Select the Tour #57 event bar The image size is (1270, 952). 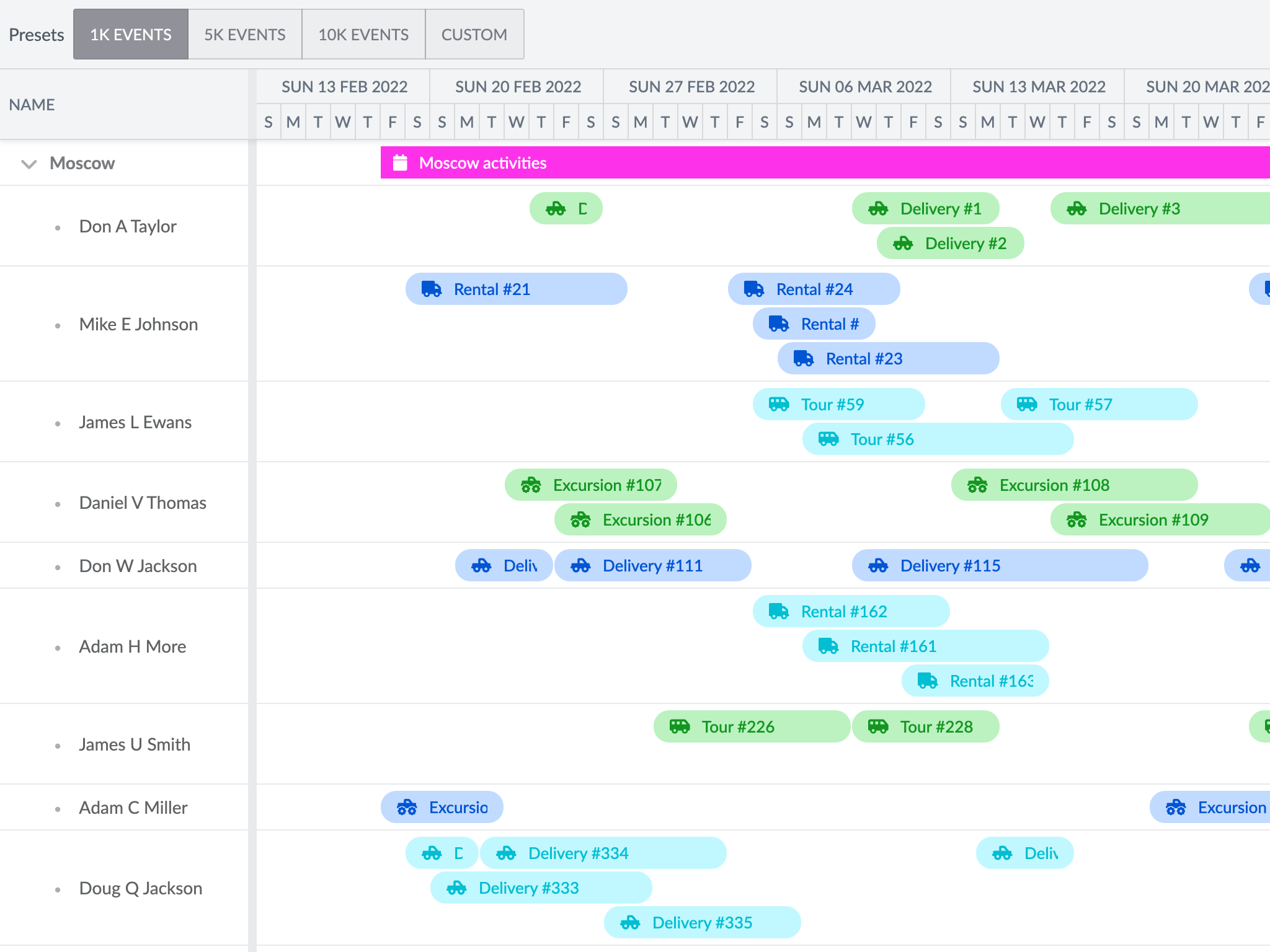tap(1099, 403)
